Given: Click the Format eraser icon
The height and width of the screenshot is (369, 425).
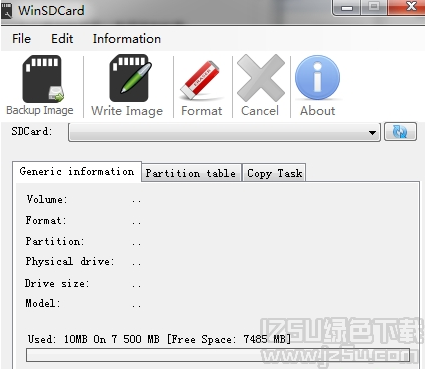Looking at the screenshot, I should point(201,80).
